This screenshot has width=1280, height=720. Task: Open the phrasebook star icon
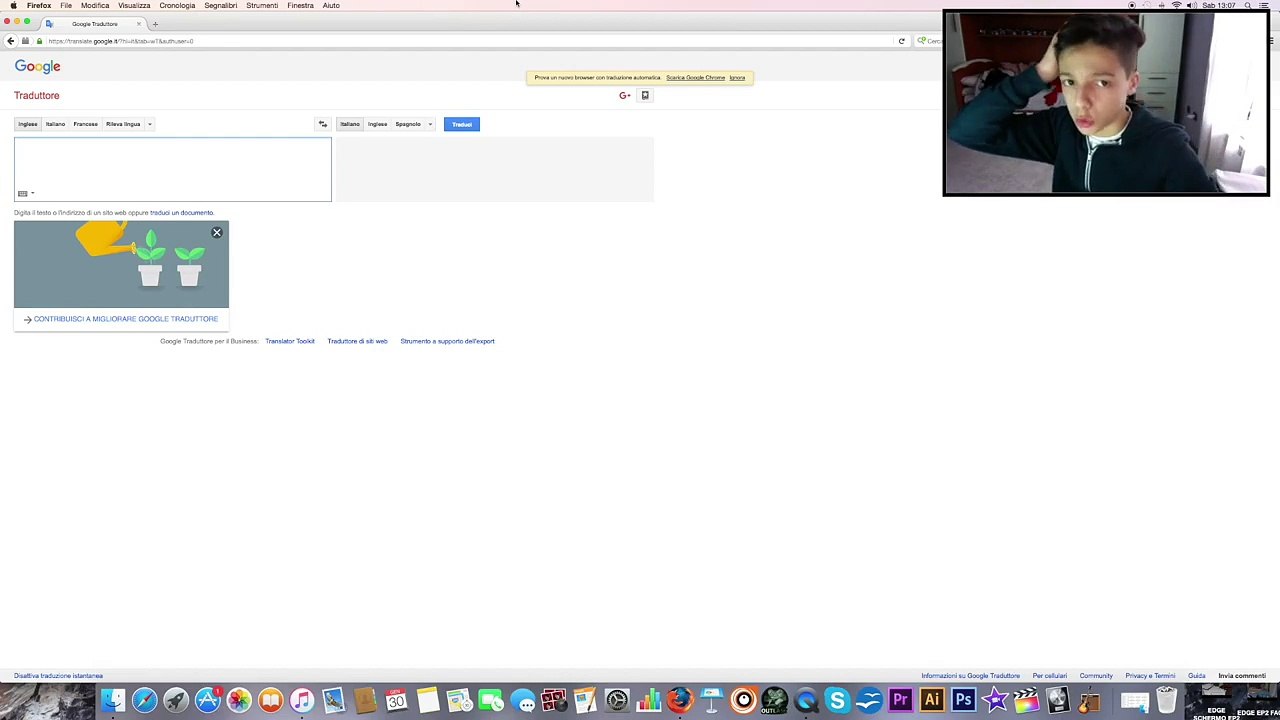[x=645, y=96]
